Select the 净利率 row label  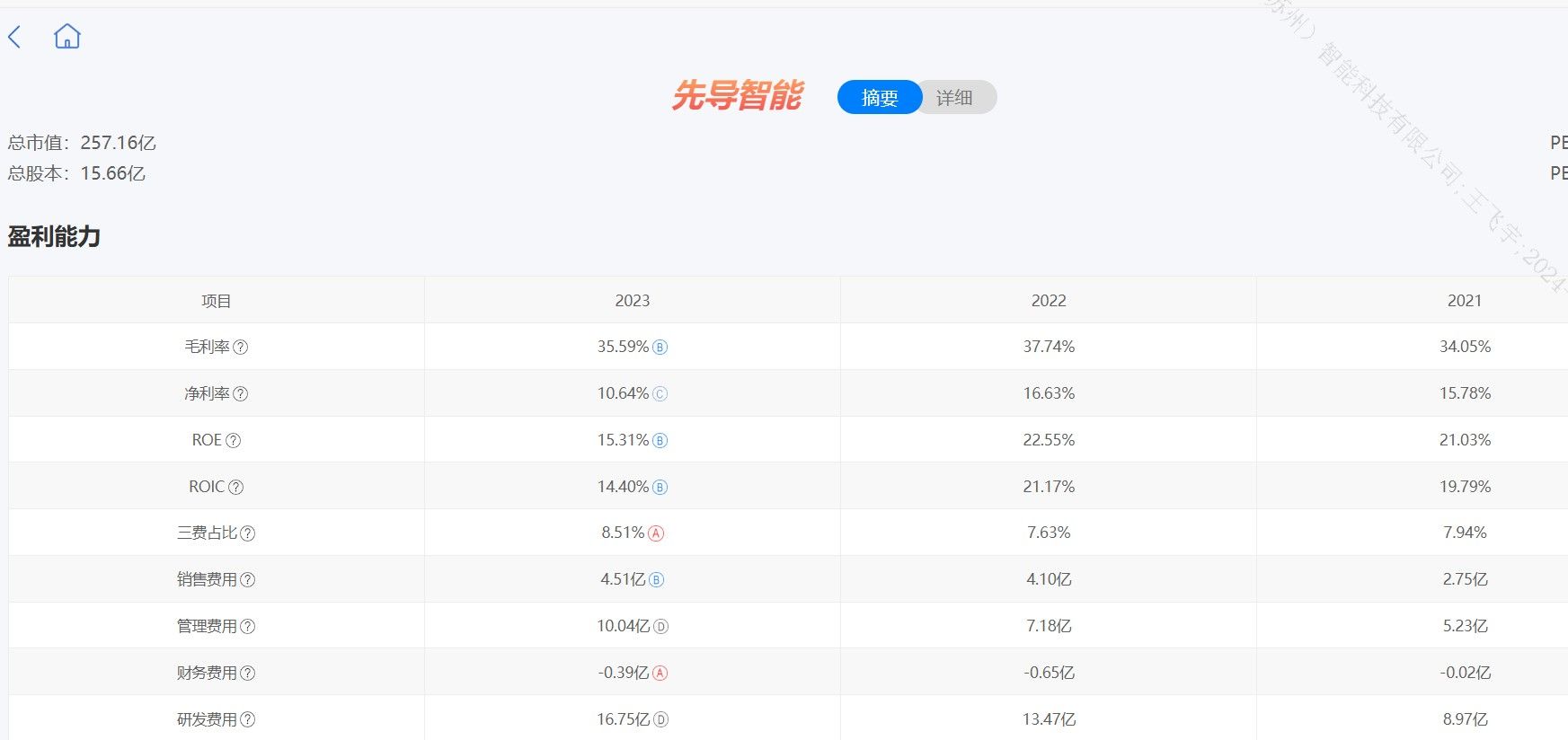(208, 393)
